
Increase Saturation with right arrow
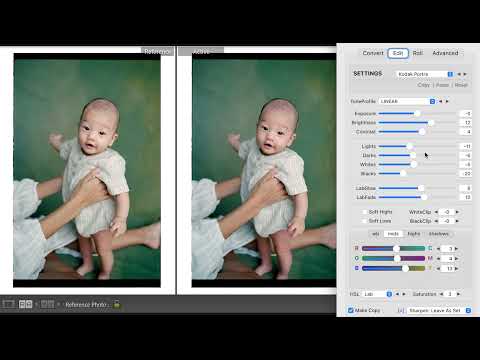coord(458,294)
